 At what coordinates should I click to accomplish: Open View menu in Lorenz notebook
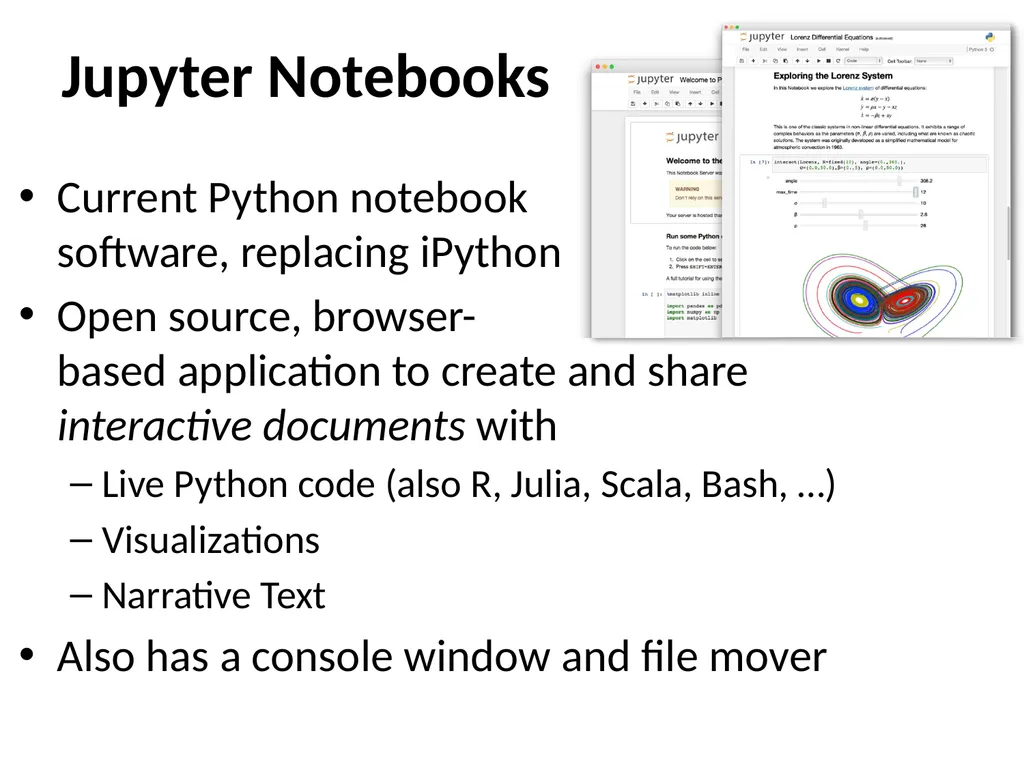point(782,49)
